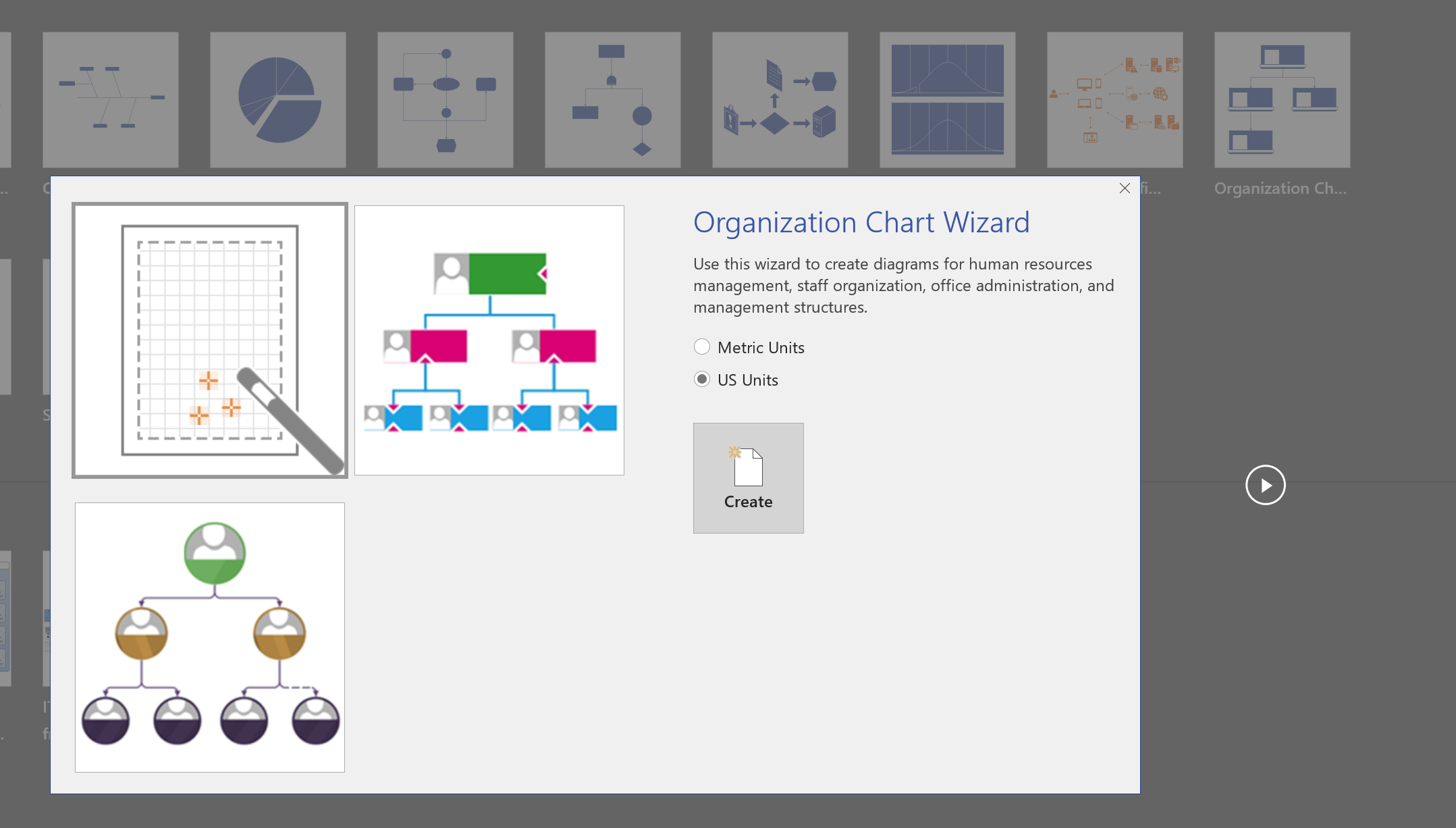Close the Organization Chart Wizard dialog
Viewport: 1456px width, 828px height.
(x=1125, y=188)
